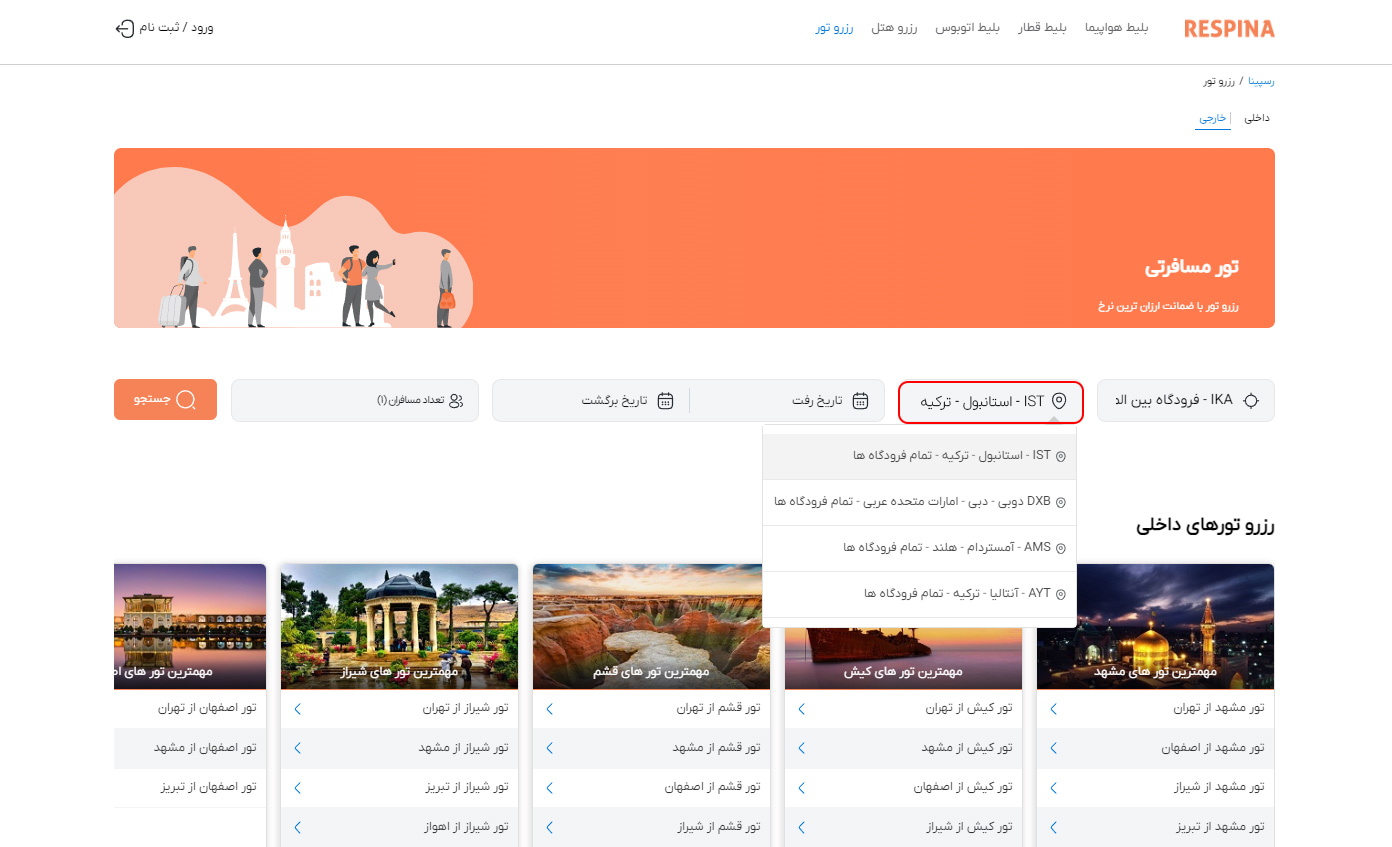
Task: Click the مهمترین تور های قشم thumbnail image
Action: click(651, 627)
